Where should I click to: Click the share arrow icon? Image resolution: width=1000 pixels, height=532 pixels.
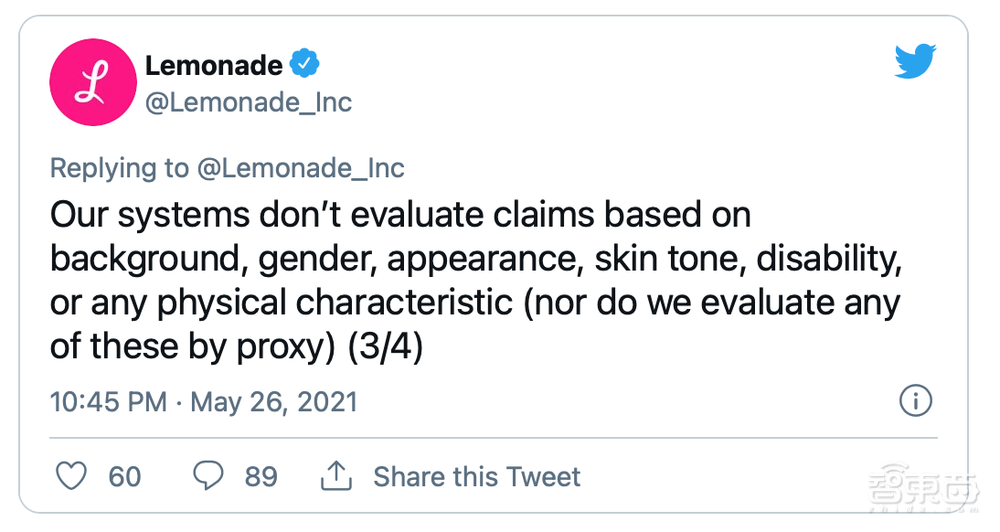(x=337, y=476)
